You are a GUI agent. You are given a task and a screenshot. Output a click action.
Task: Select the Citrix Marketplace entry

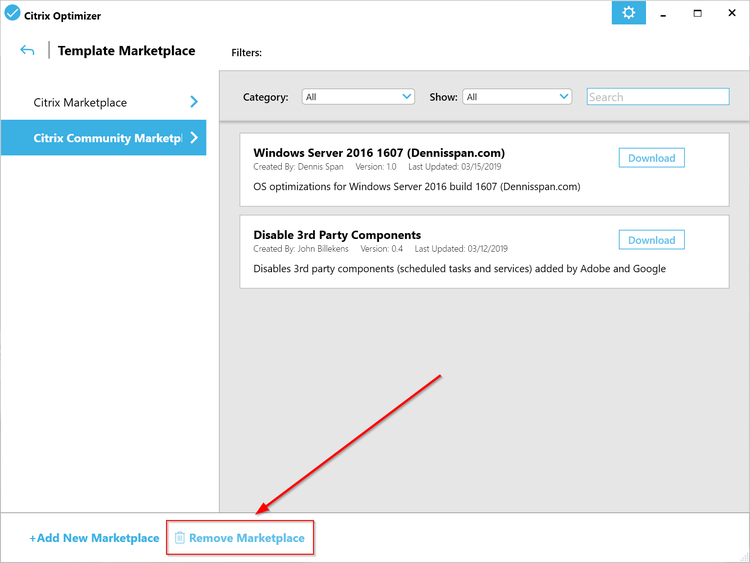(103, 102)
